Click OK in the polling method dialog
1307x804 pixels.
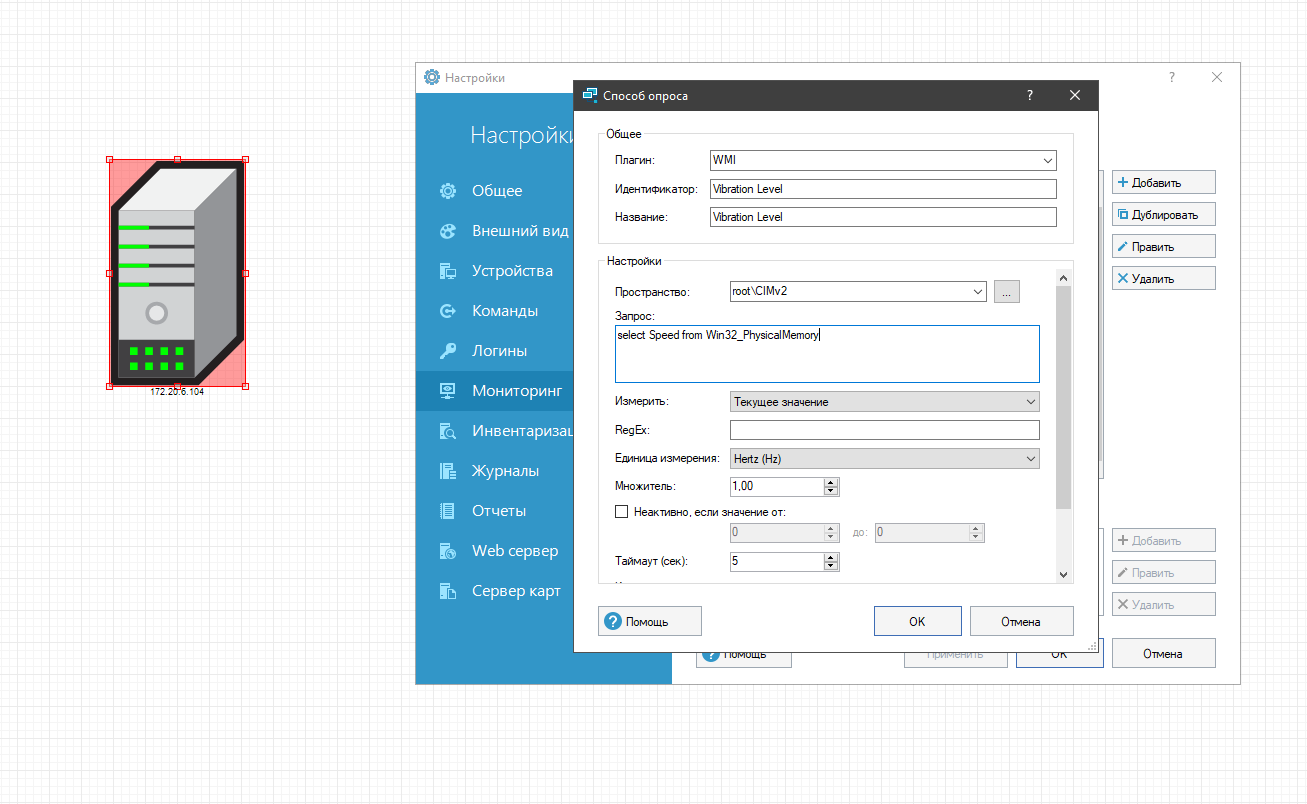pyautogui.click(x=917, y=621)
